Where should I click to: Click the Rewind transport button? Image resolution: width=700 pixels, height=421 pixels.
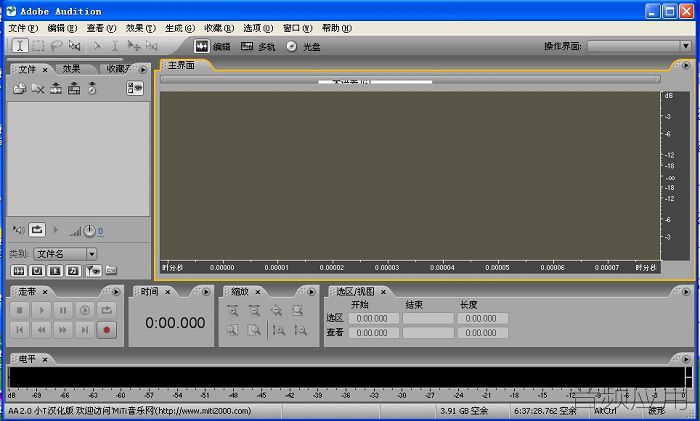(41, 330)
